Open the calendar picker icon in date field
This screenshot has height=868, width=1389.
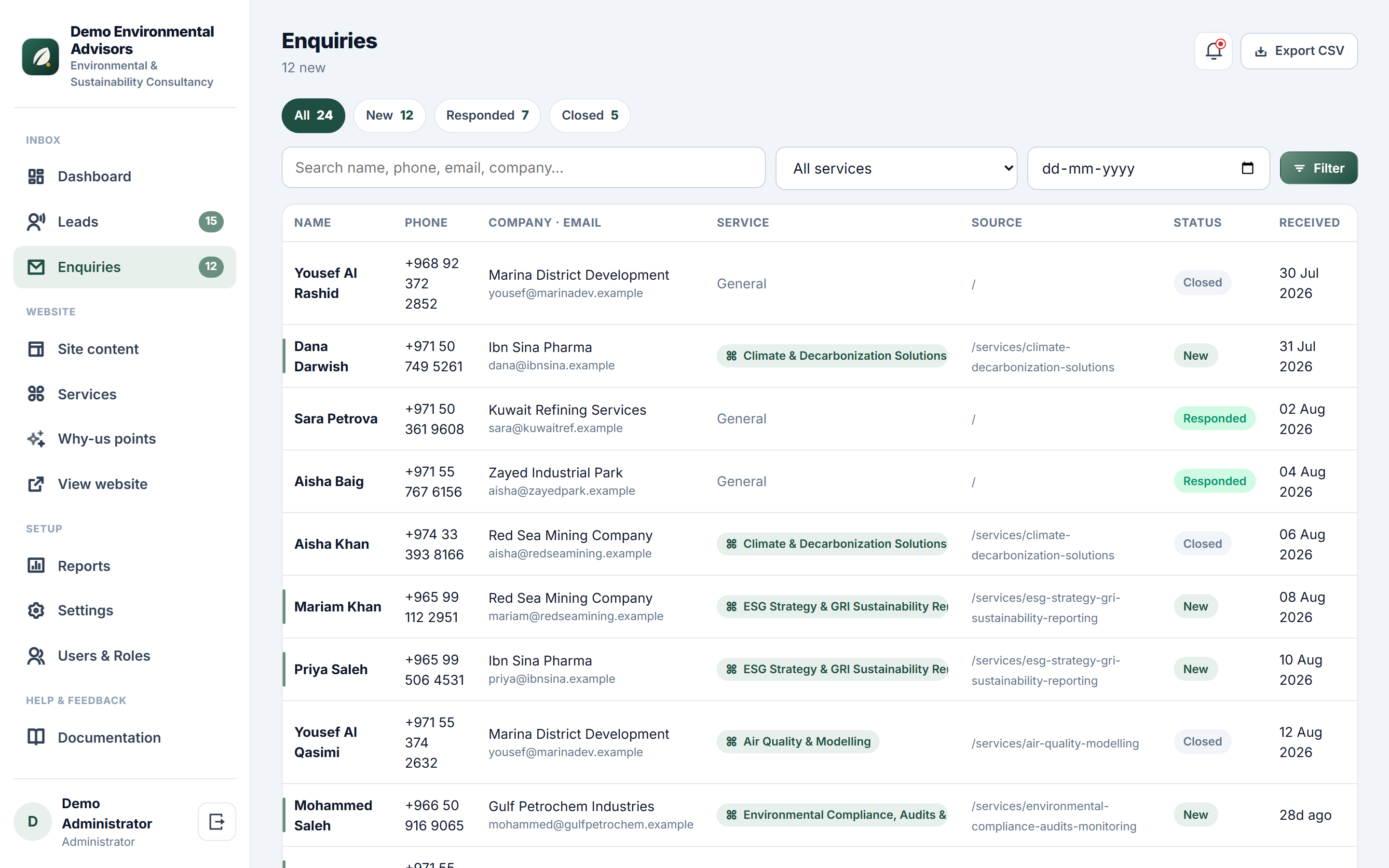tap(1247, 168)
